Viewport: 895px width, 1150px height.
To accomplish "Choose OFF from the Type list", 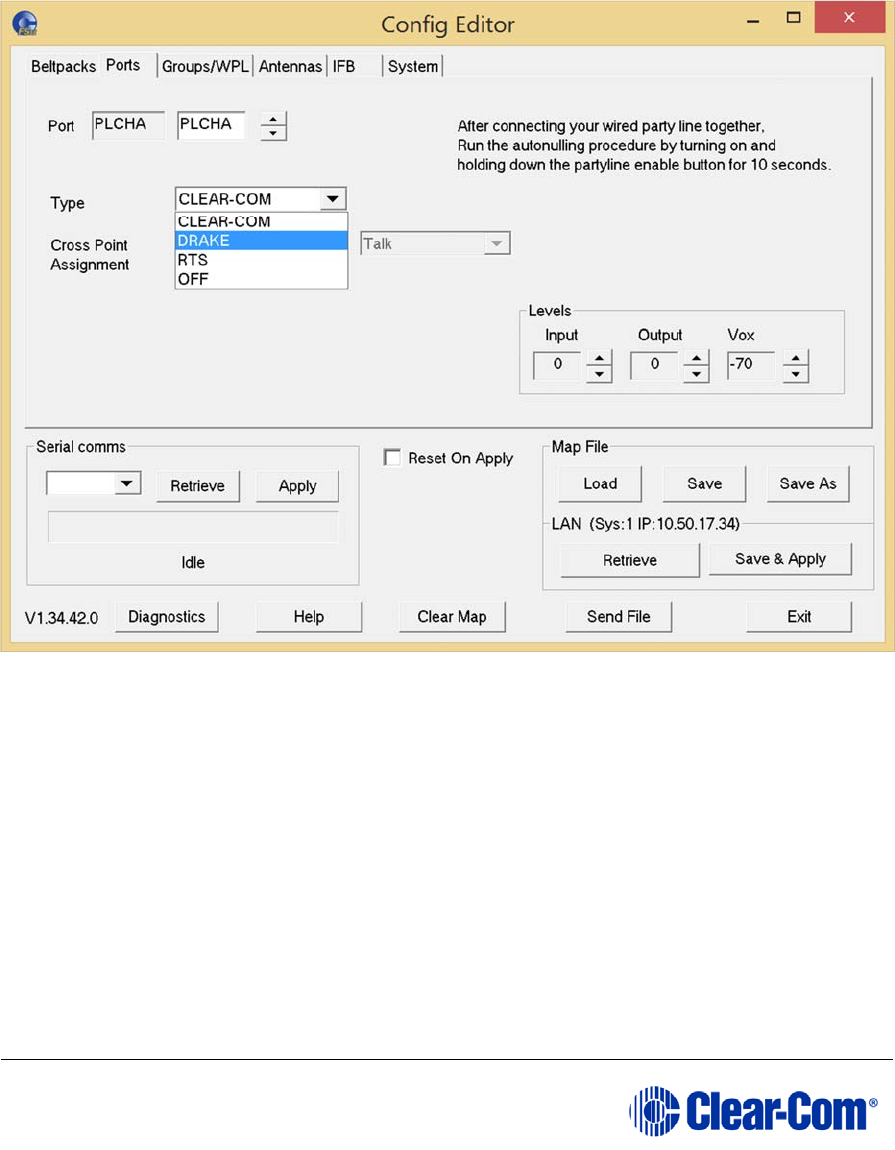I will tap(260, 279).
